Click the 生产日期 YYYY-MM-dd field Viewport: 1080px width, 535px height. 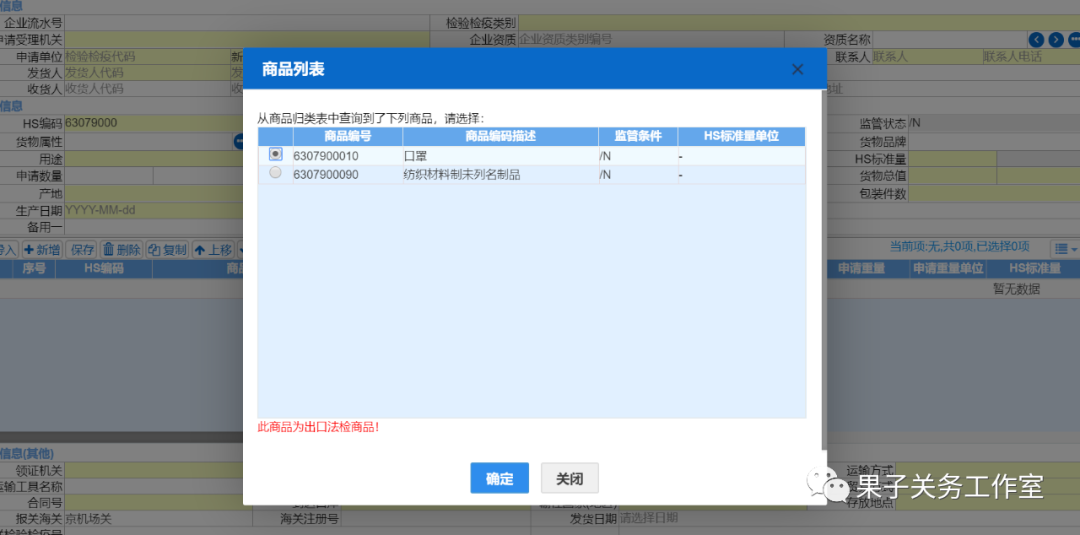click(153, 210)
